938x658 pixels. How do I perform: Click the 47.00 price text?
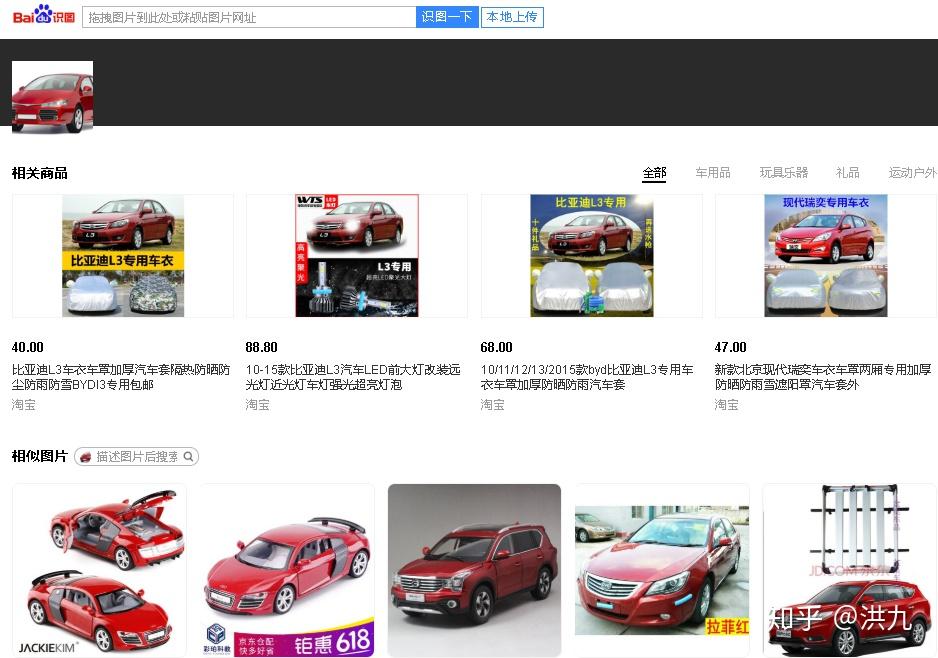[730, 348]
